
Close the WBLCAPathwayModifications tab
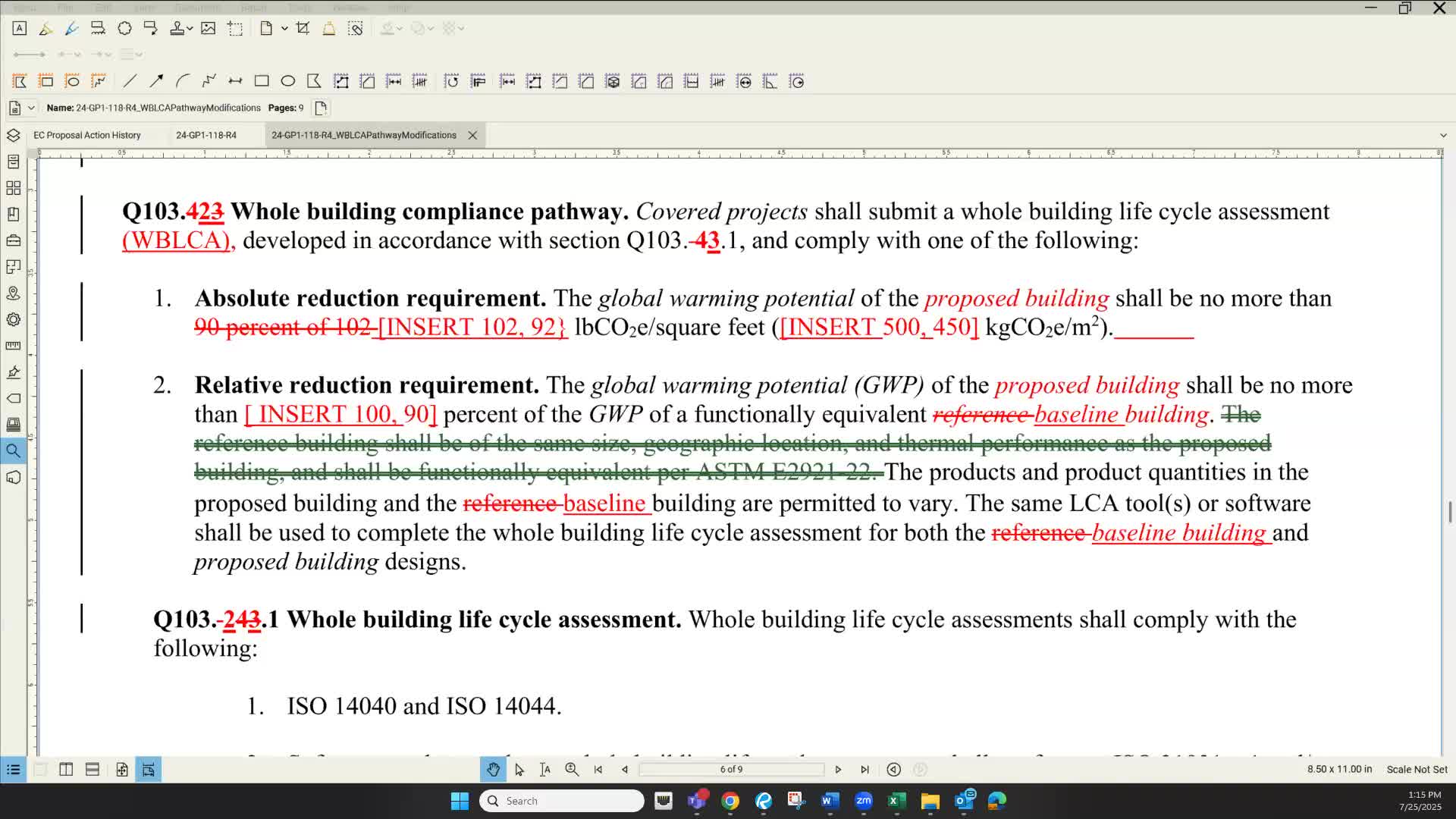pyautogui.click(x=472, y=135)
